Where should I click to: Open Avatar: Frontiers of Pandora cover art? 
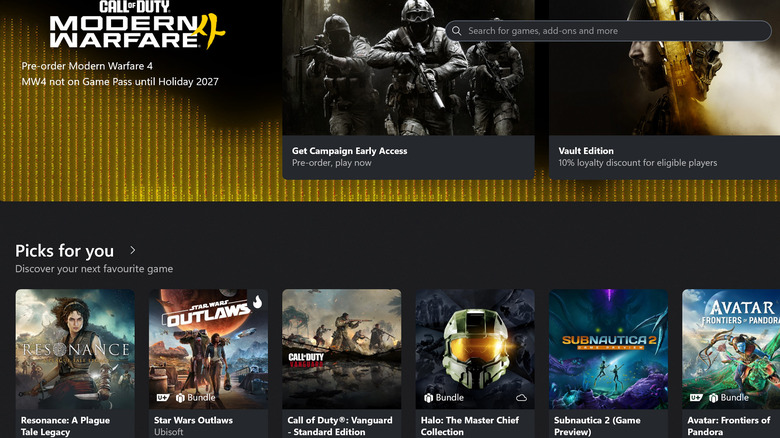[731, 349]
